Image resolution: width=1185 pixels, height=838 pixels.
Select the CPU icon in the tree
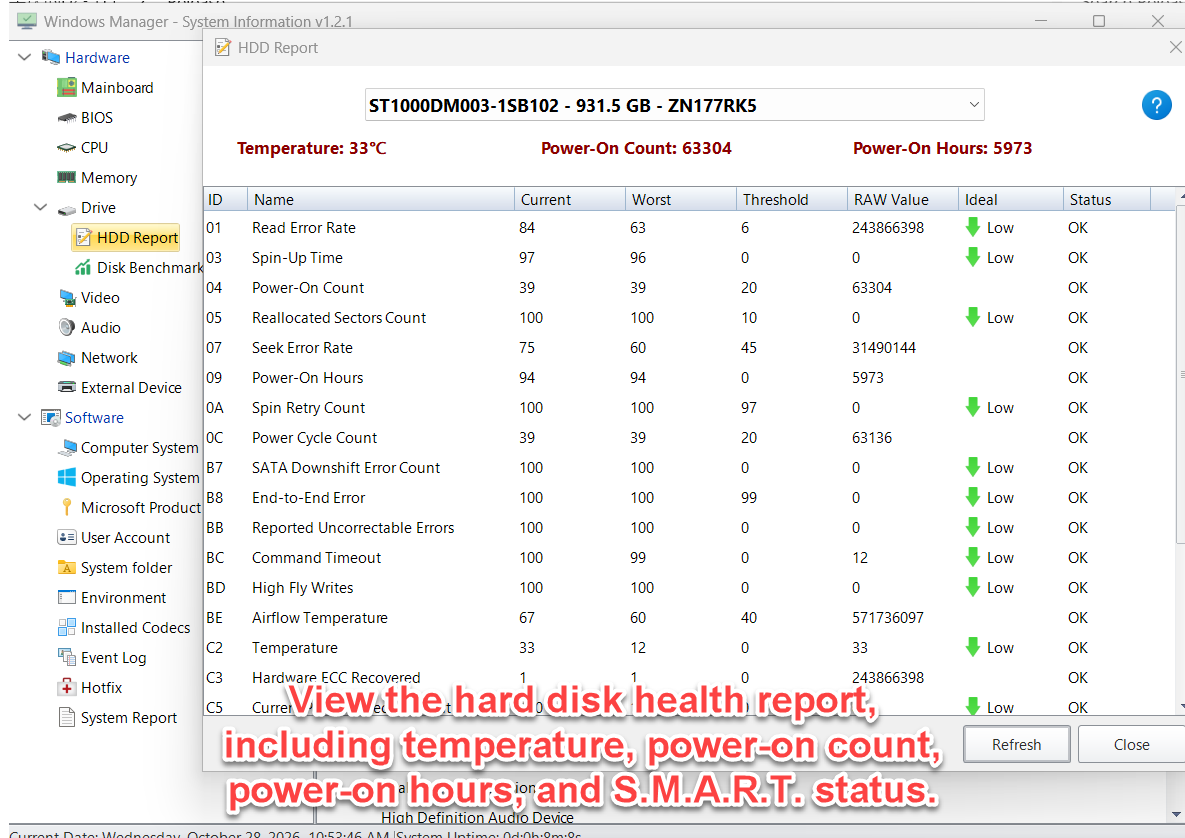pyautogui.click(x=67, y=148)
